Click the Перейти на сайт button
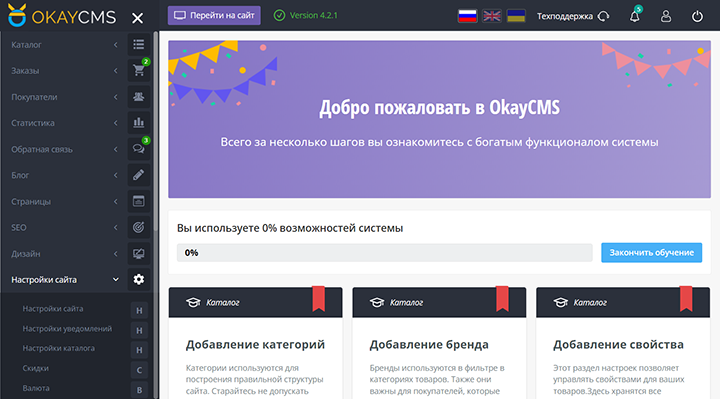The image size is (720, 399). tap(214, 15)
